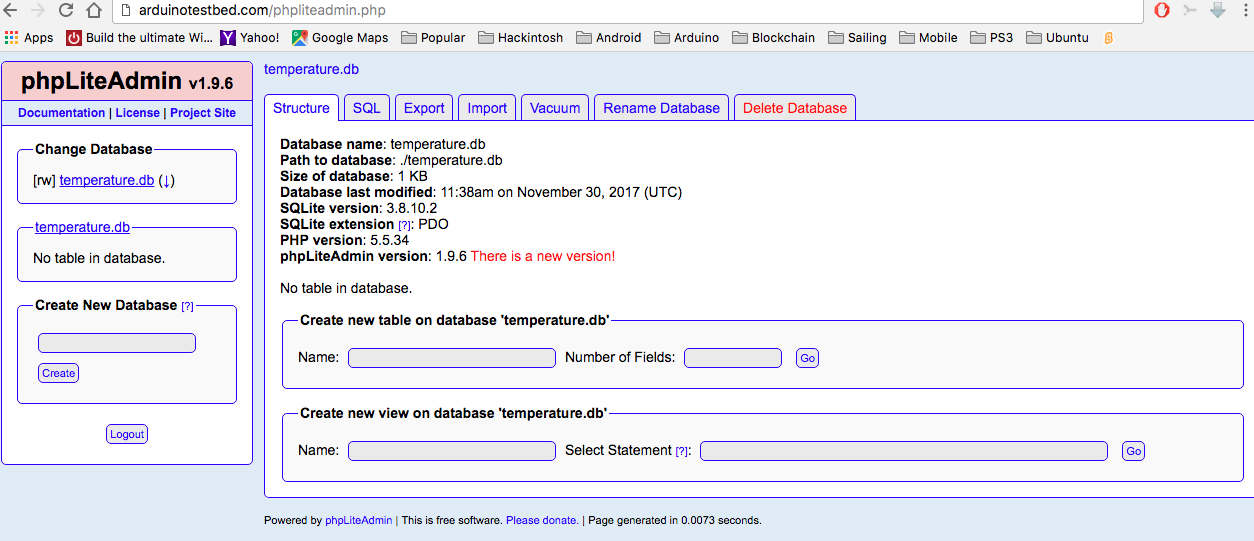Reload the page with refresh icon
This screenshot has width=1254, height=541.
click(x=66, y=11)
